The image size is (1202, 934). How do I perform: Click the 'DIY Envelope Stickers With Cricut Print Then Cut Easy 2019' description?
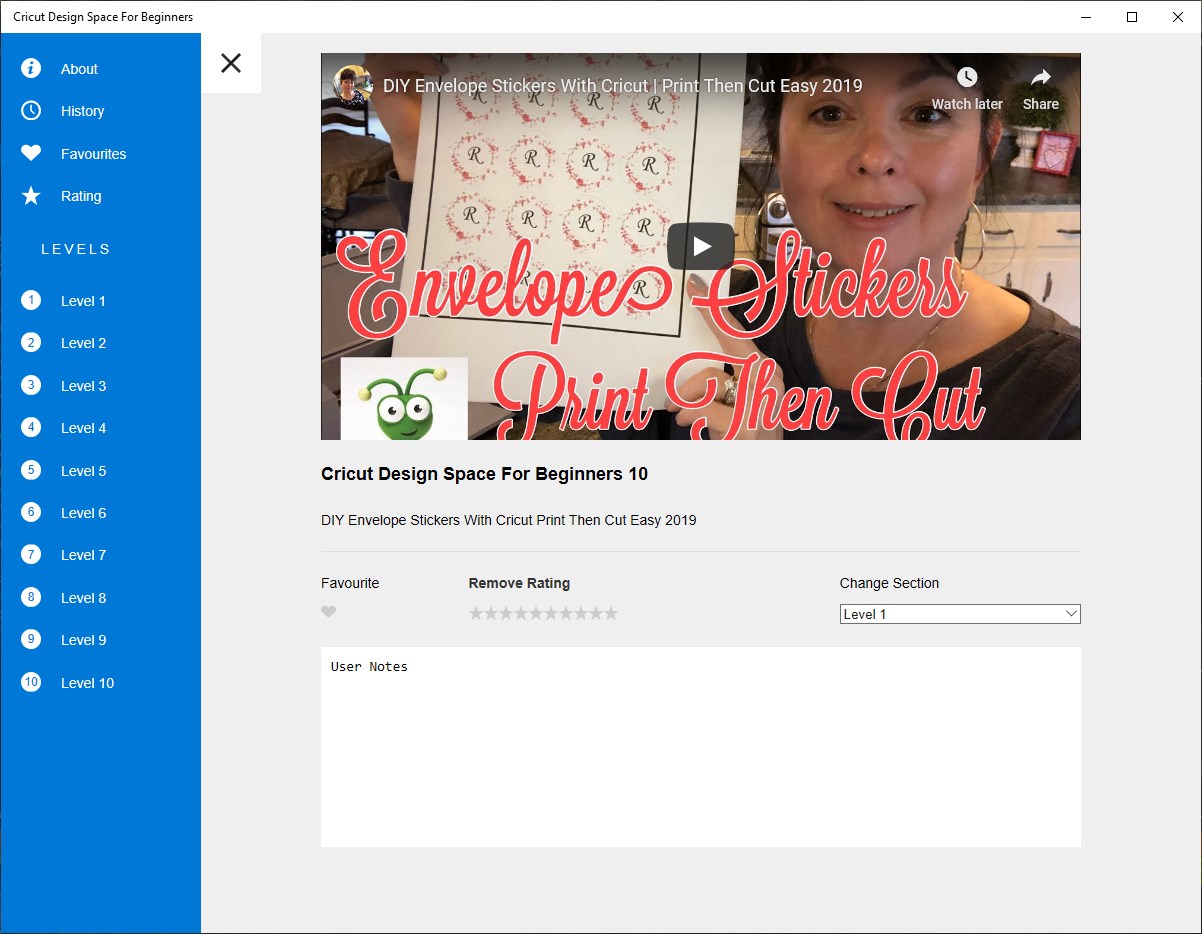coord(508,520)
